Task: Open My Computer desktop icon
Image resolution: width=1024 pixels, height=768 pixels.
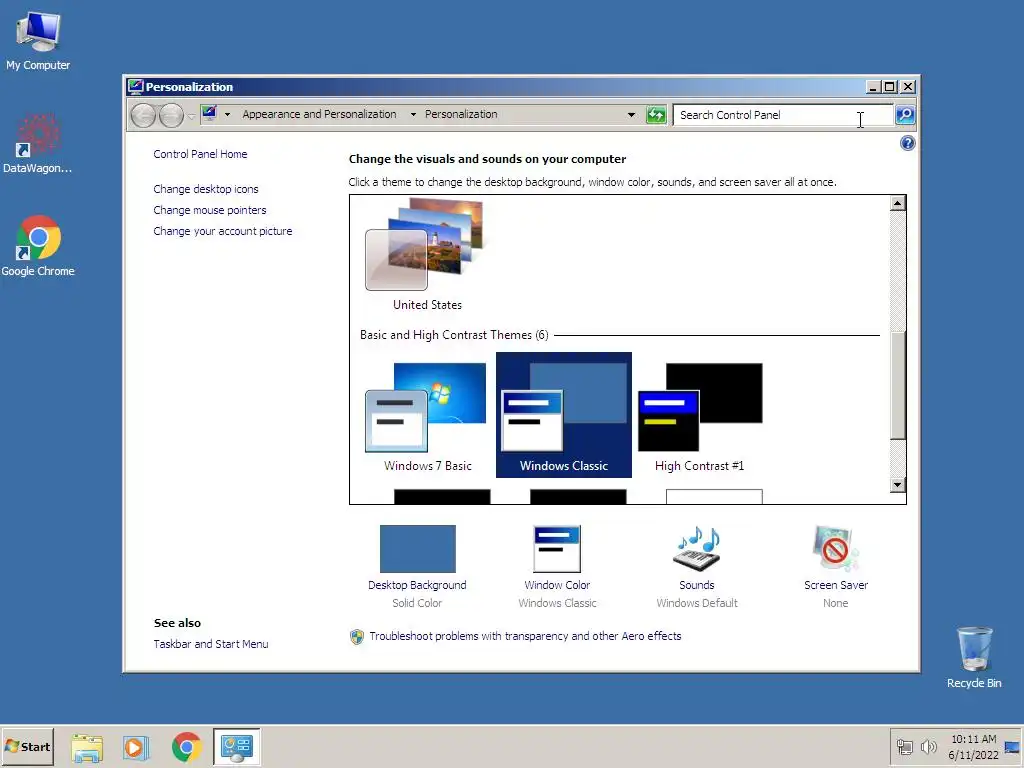Action: [x=38, y=40]
